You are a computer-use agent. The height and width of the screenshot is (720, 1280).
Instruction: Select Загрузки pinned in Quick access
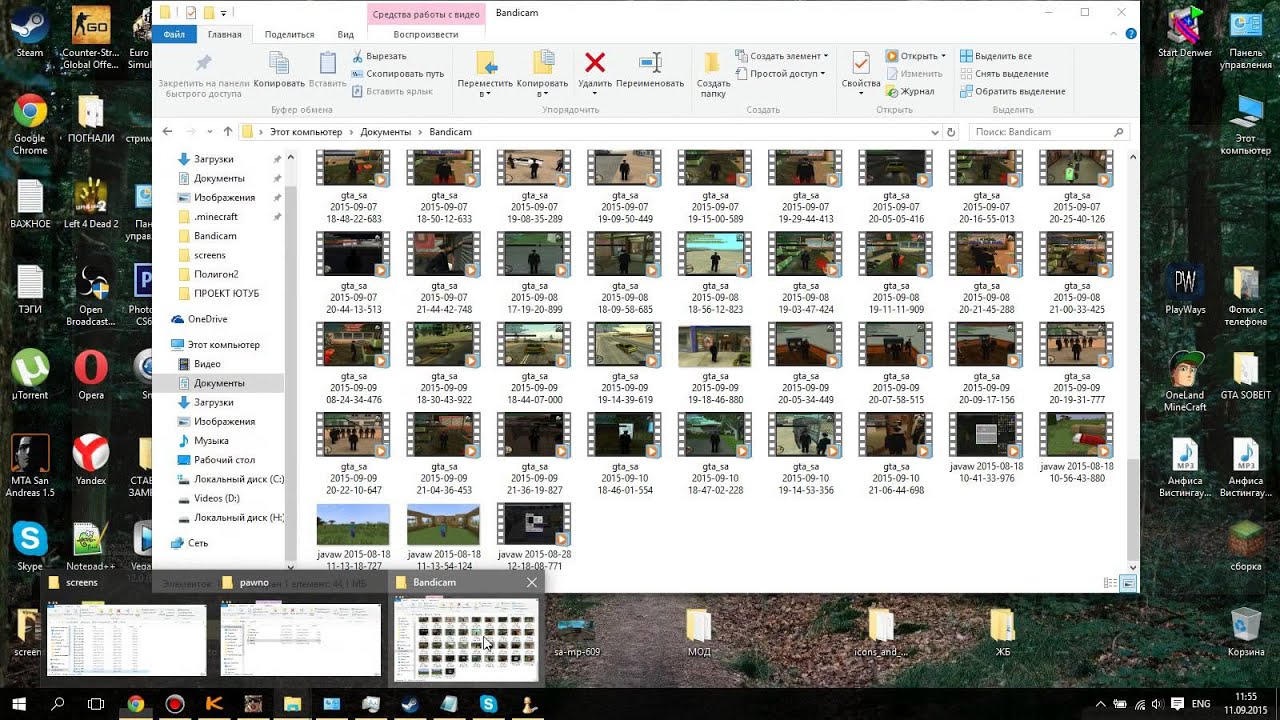click(214, 159)
